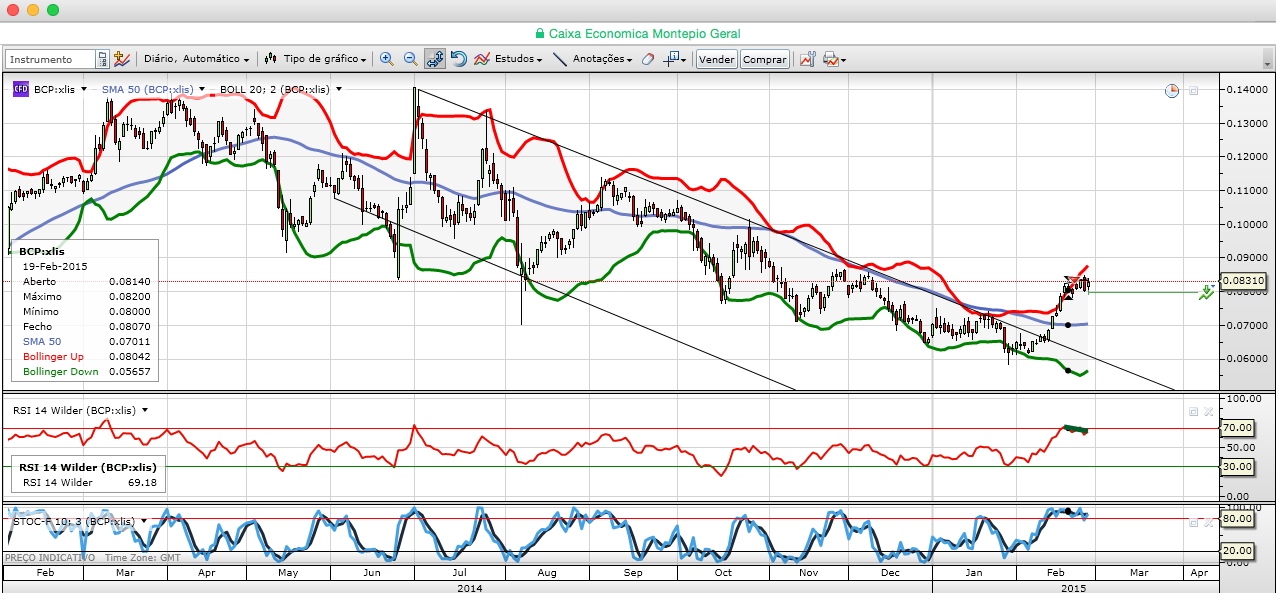Close the STOC-F indicator panel
1276x593 pixels.
(1207, 522)
